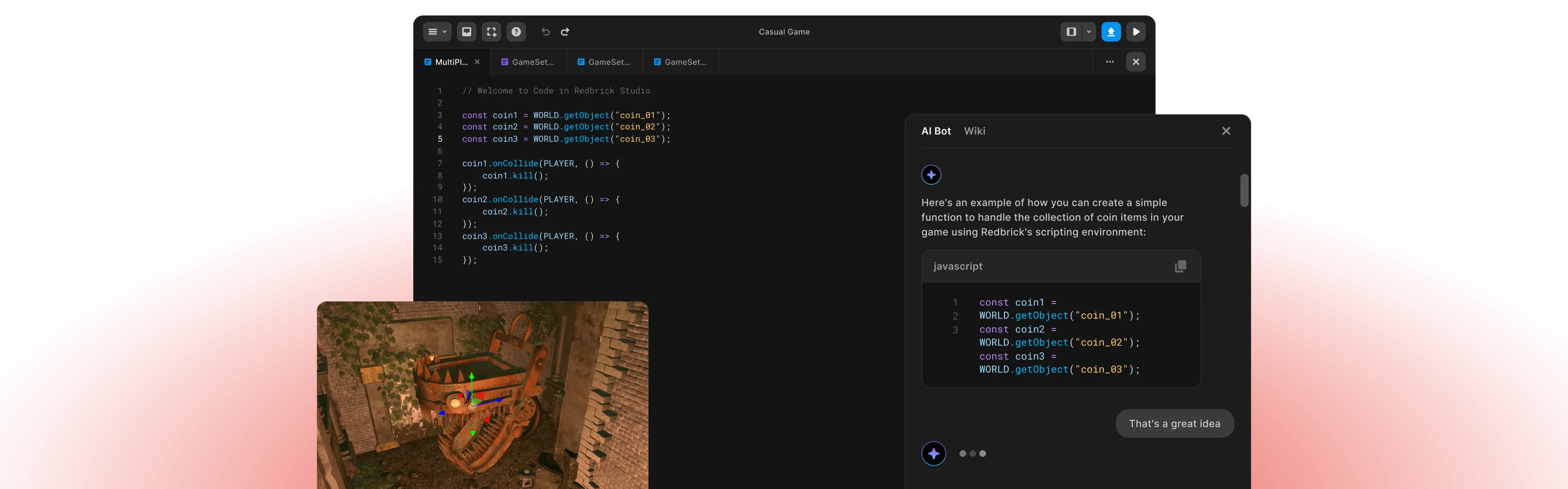Viewport: 1568px width, 489px height.
Task: Click the hamburger main menu icon
Action: [433, 32]
